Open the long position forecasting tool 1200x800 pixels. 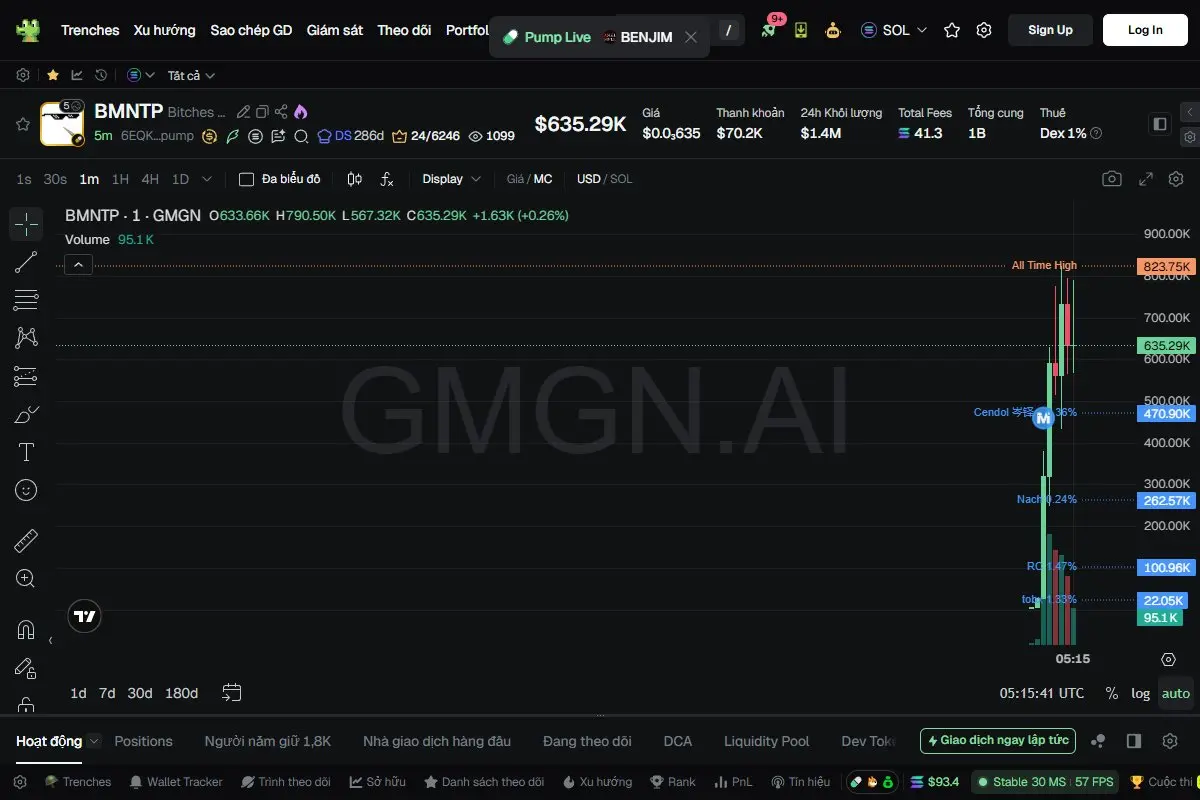pyautogui.click(x=26, y=376)
